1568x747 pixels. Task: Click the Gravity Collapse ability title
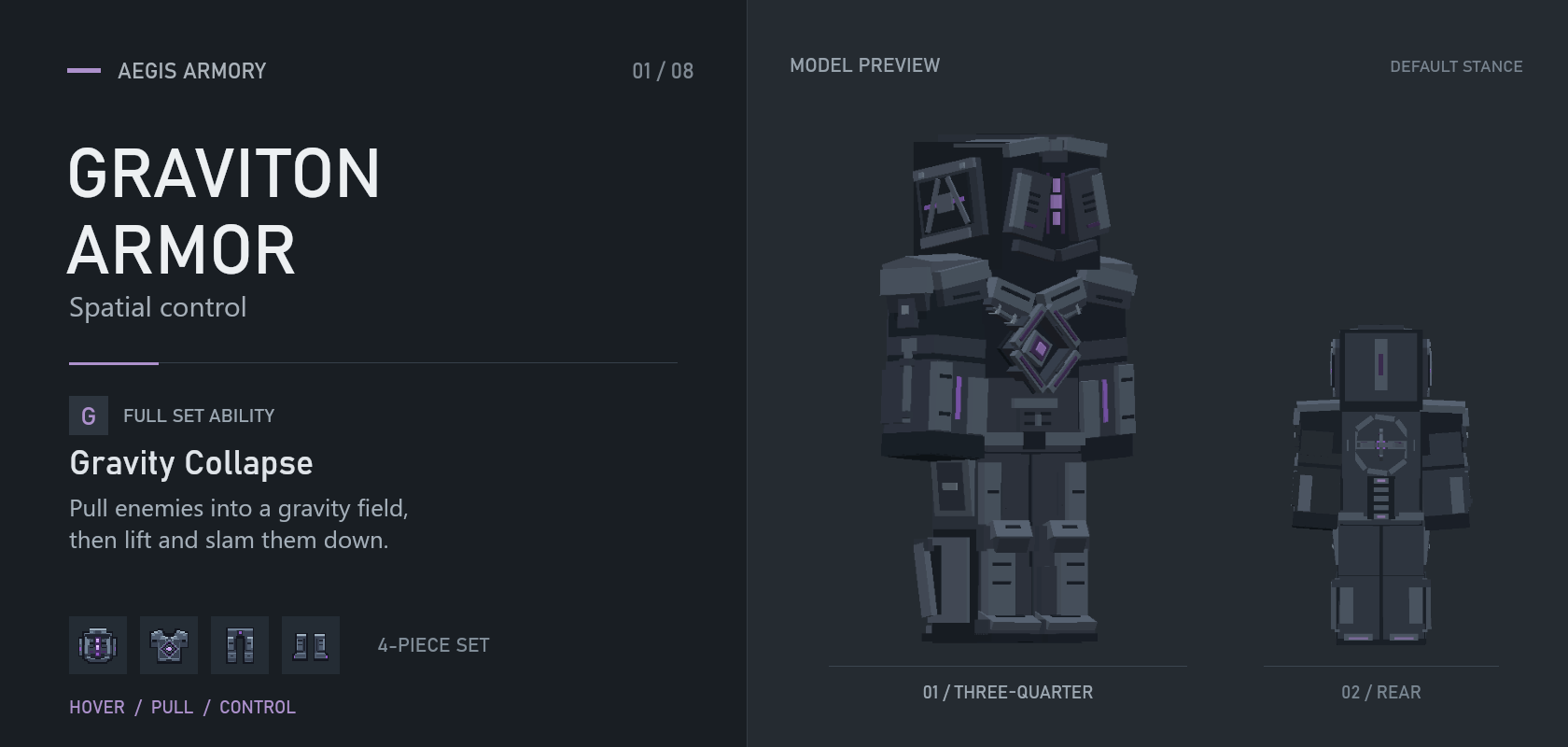point(191,463)
